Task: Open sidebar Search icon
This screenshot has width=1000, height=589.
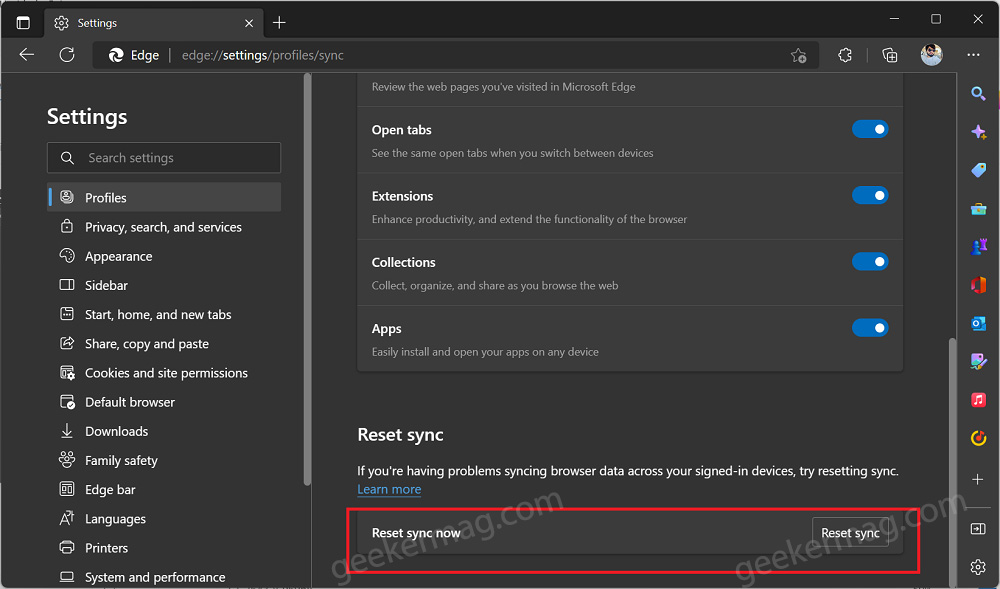Action: pyautogui.click(x=978, y=94)
